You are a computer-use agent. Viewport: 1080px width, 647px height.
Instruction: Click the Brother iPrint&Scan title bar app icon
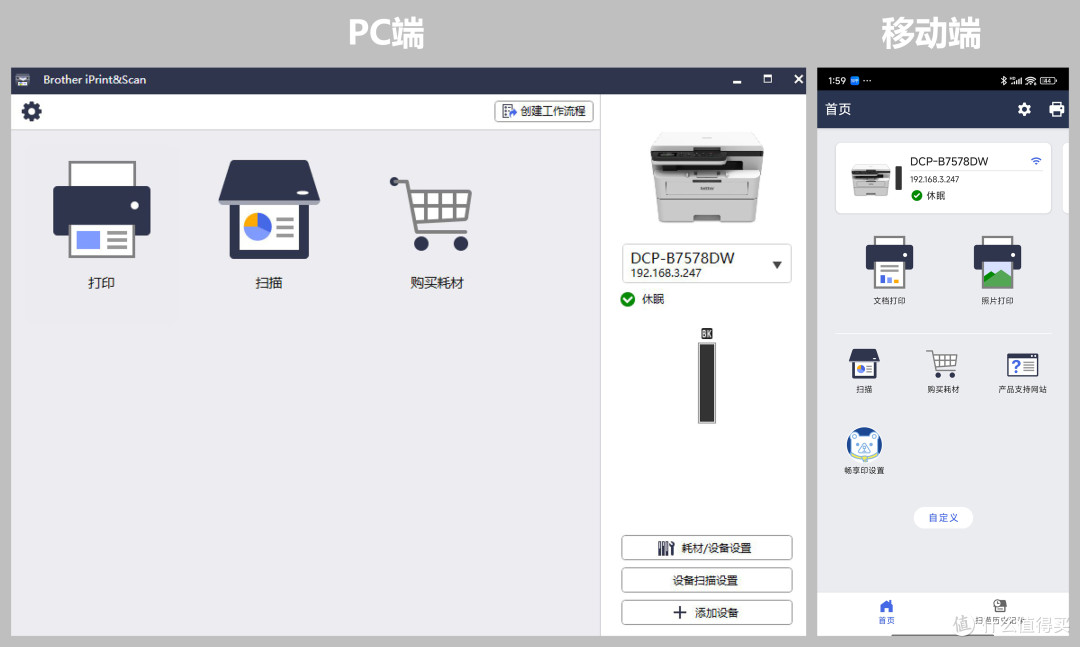point(23,80)
